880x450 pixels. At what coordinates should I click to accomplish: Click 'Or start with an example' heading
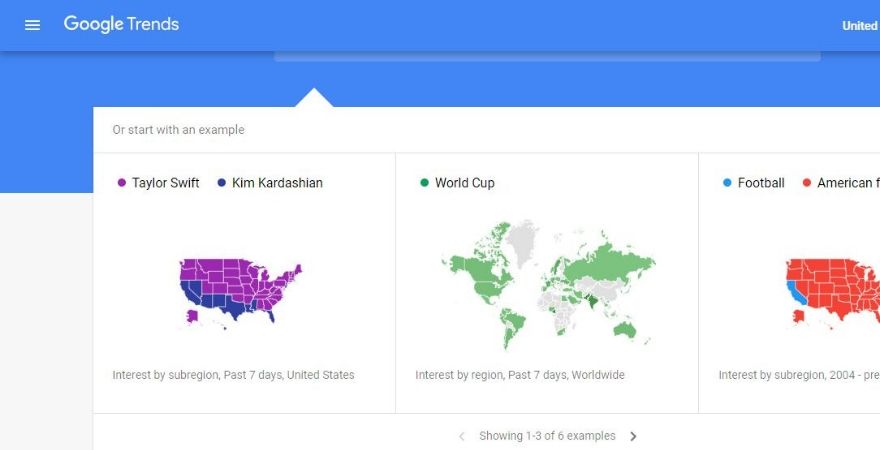tap(178, 130)
